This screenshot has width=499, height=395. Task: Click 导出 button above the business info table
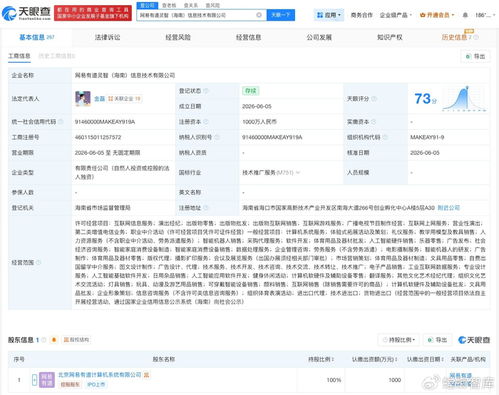pos(475,56)
